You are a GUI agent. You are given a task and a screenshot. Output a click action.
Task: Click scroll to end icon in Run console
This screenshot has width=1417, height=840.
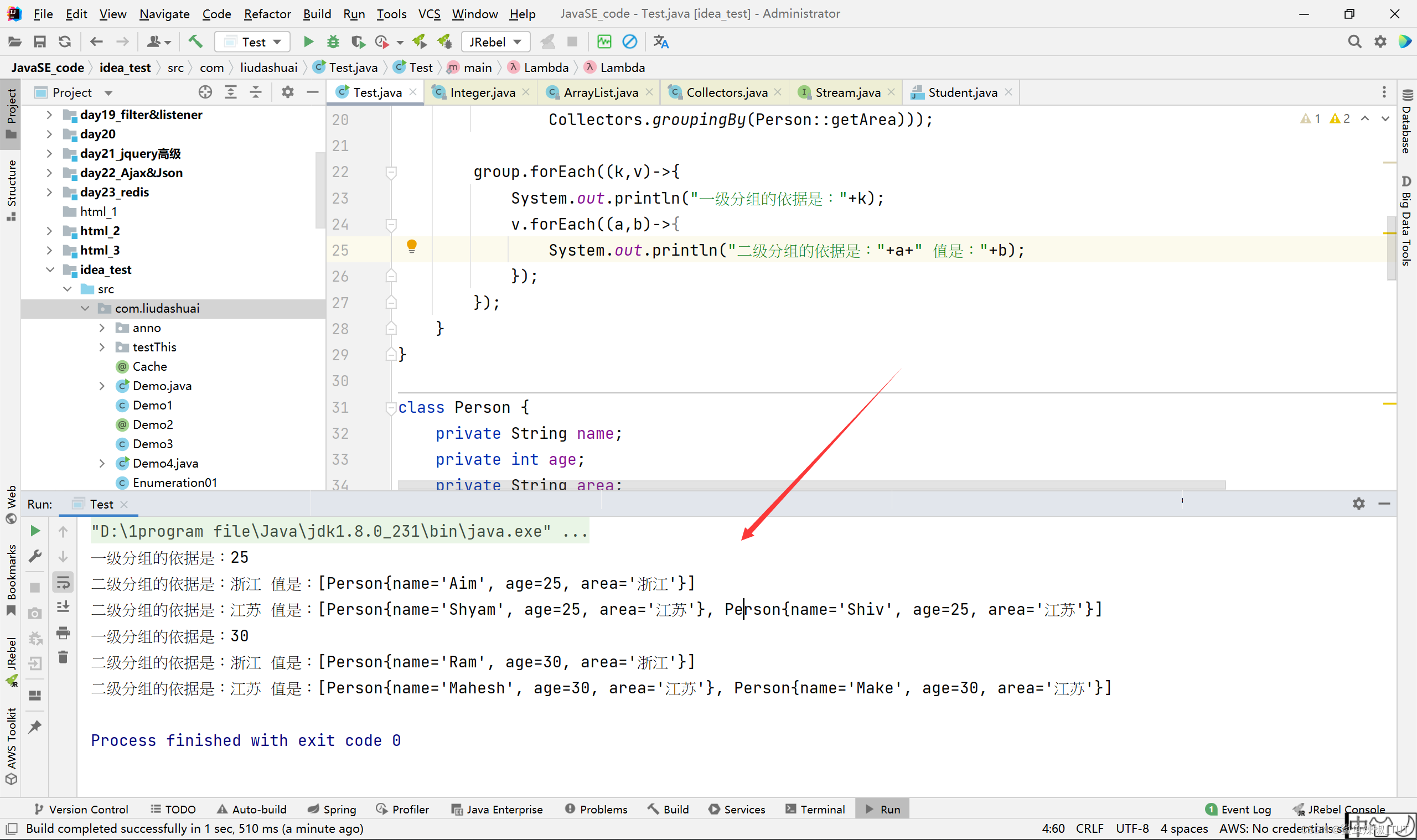coord(64,608)
